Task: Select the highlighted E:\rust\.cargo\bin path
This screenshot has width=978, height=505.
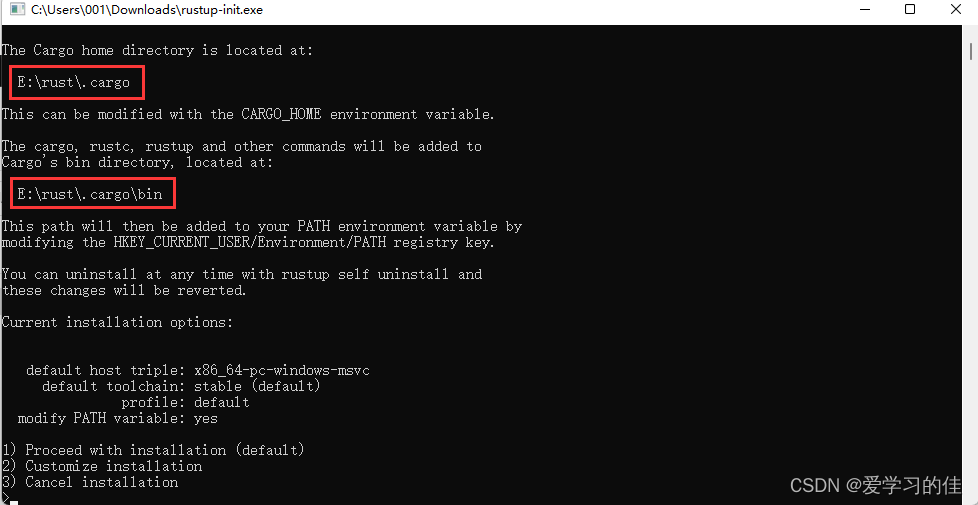Action: [x=90, y=194]
